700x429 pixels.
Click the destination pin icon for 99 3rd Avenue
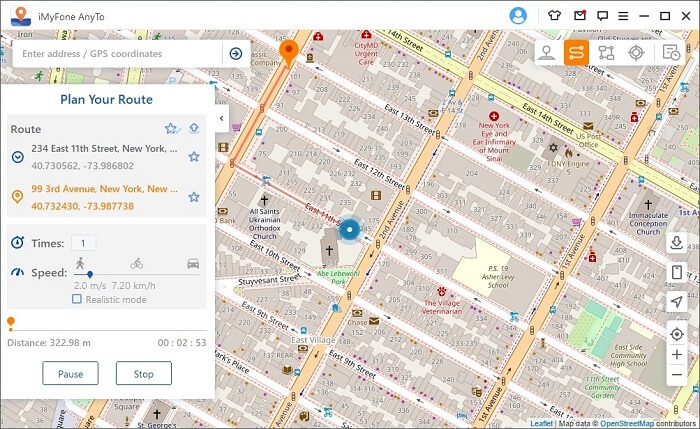pos(17,197)
